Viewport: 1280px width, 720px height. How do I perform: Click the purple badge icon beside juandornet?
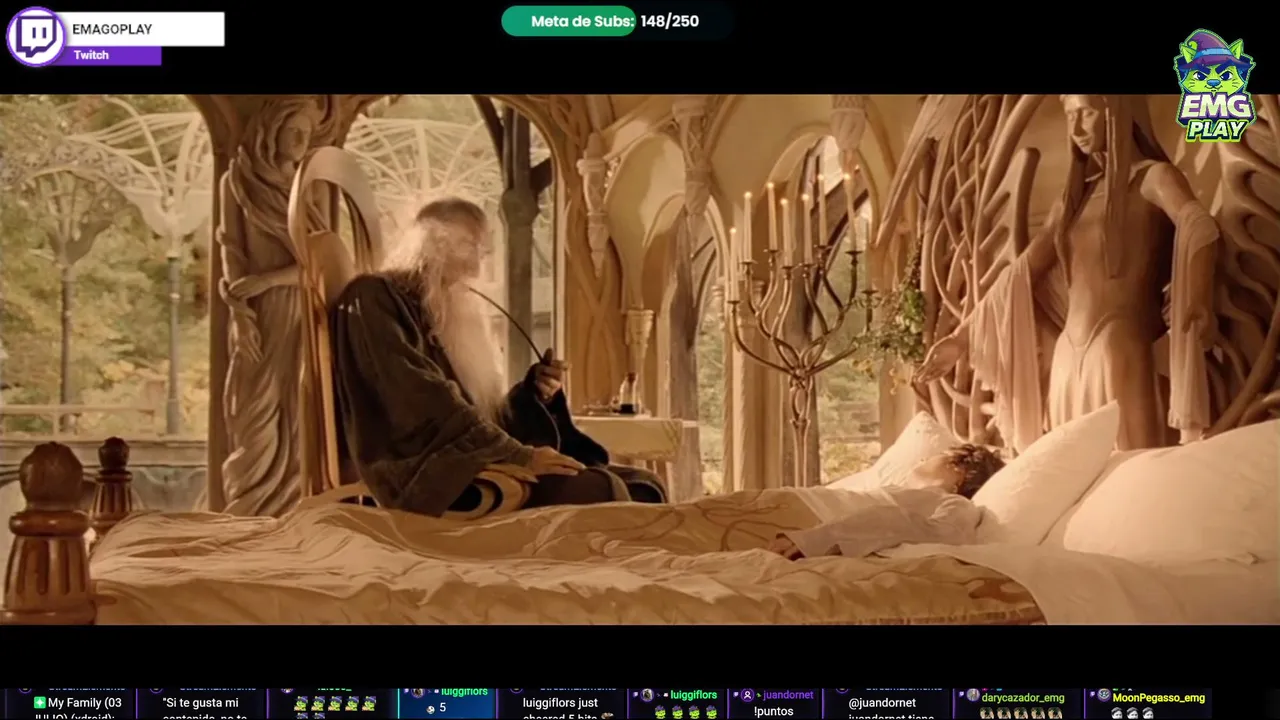747,695
